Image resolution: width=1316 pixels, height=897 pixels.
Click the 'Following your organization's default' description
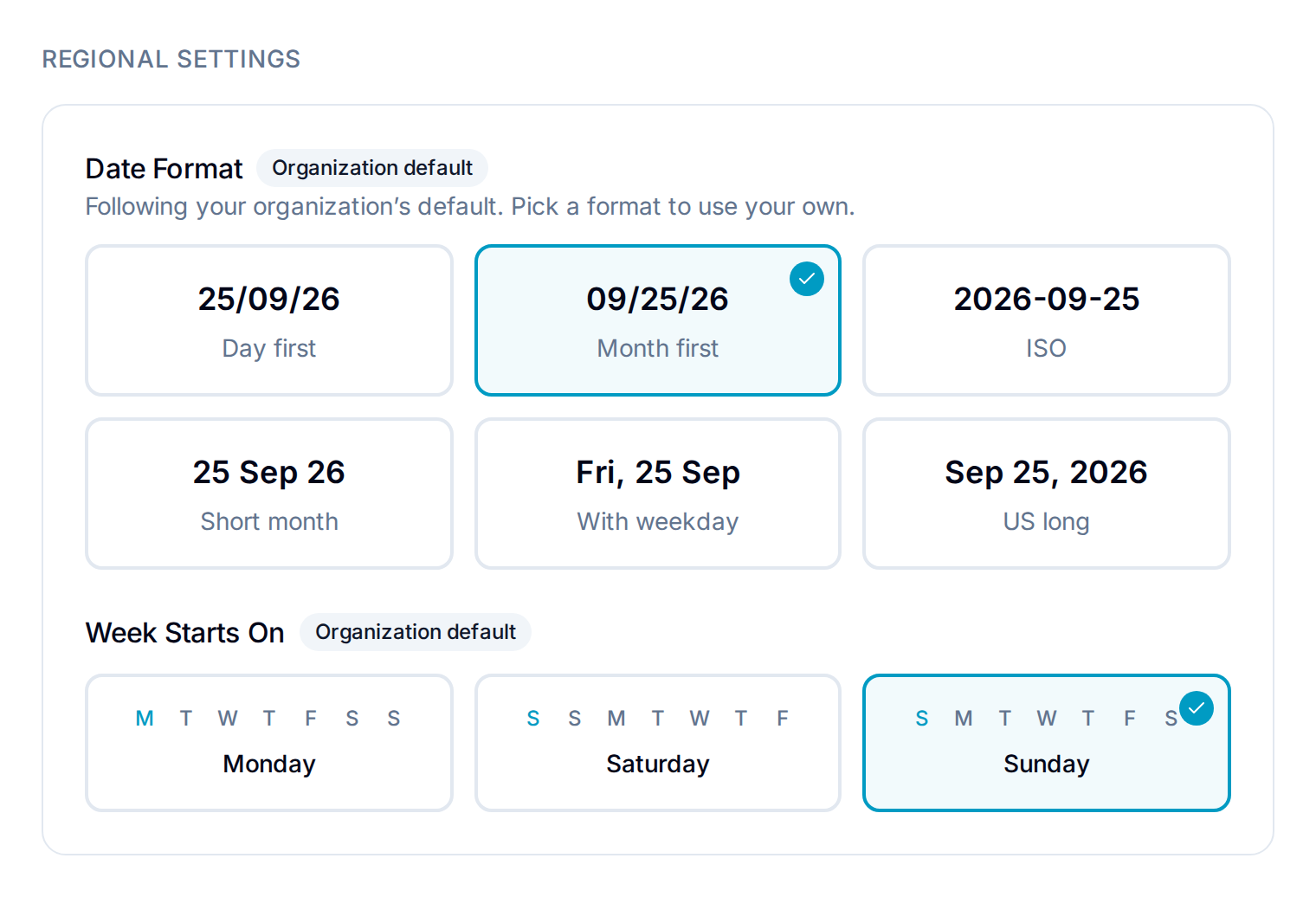click(470, 207)
